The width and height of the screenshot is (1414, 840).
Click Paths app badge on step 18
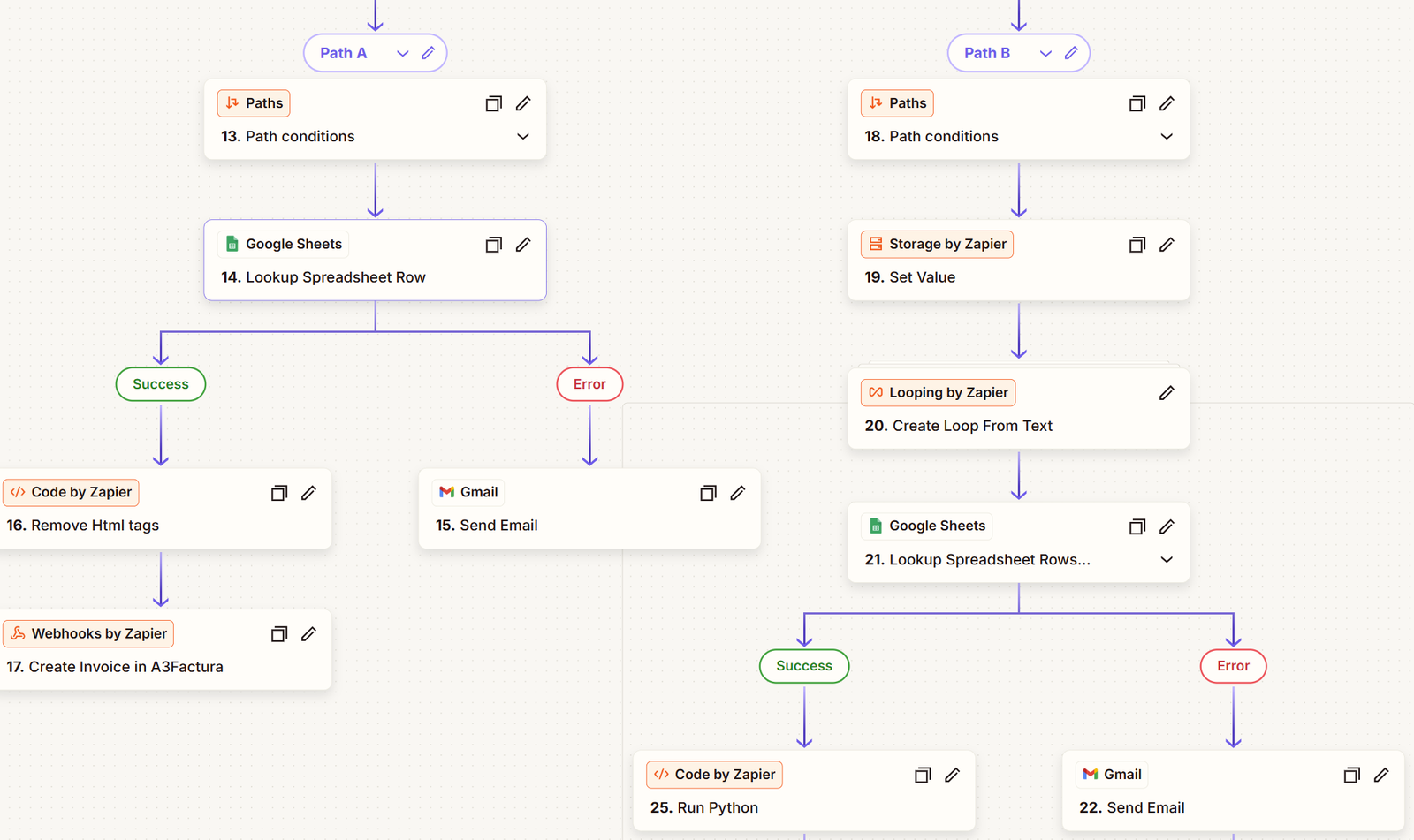[897, 103]
